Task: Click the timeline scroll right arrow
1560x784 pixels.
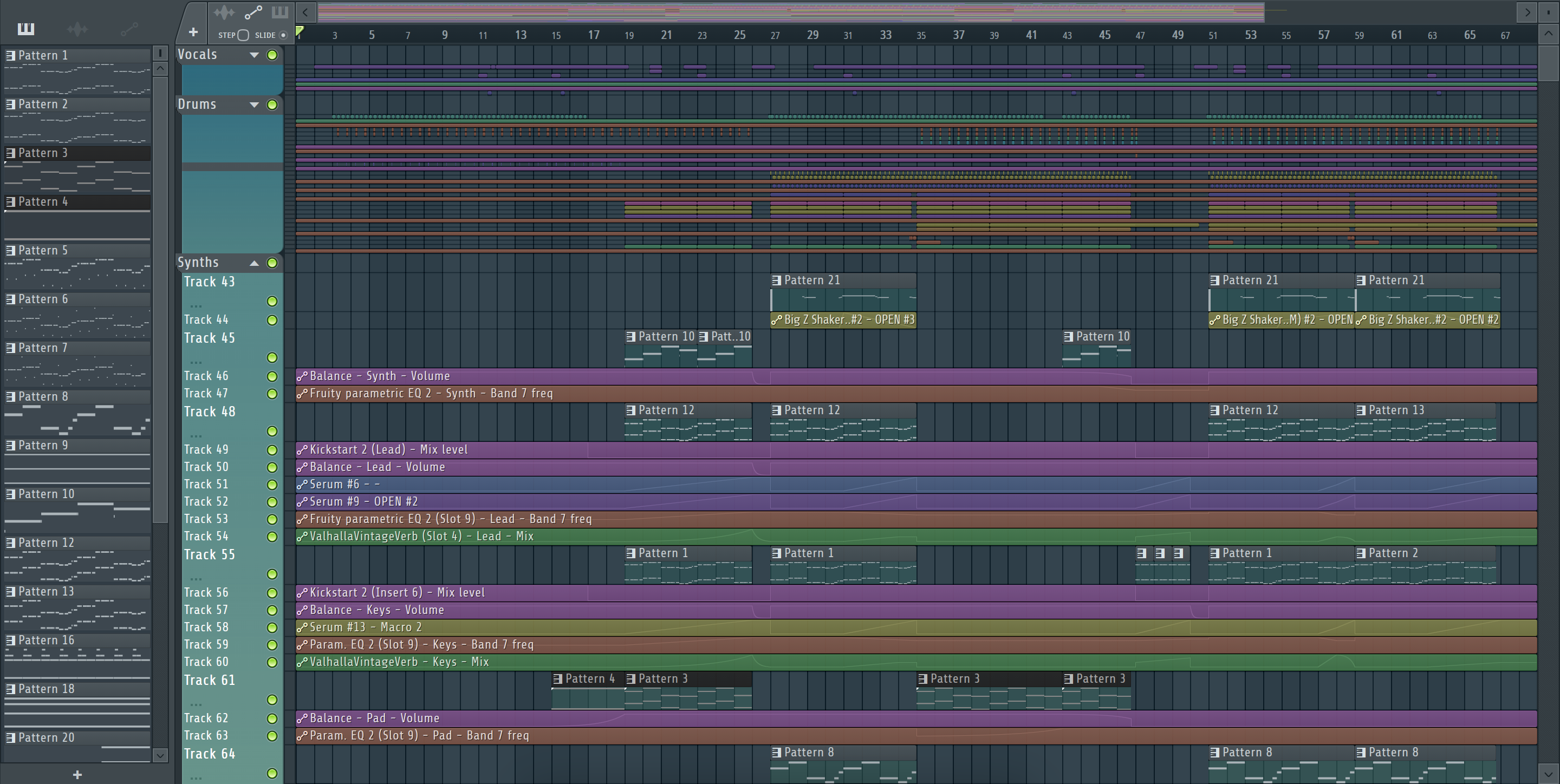Action: pyautogui.click(x=1527, y=11)
